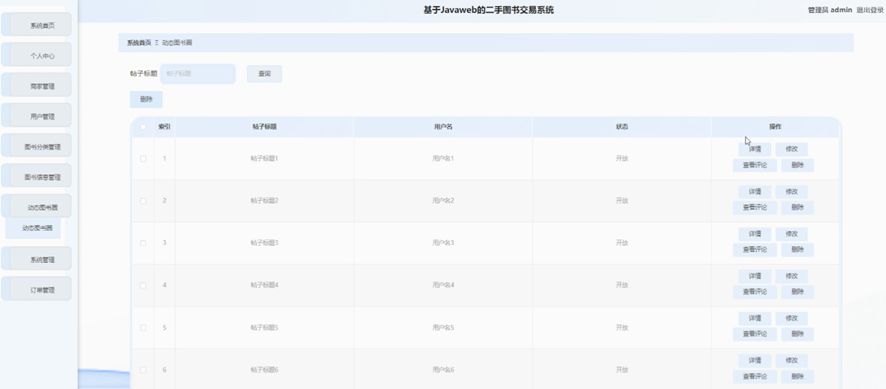Screen dimensions: 886x389
Task: Tick the checkbox for row 帖子标题3
Action: (x=143, y=243)
